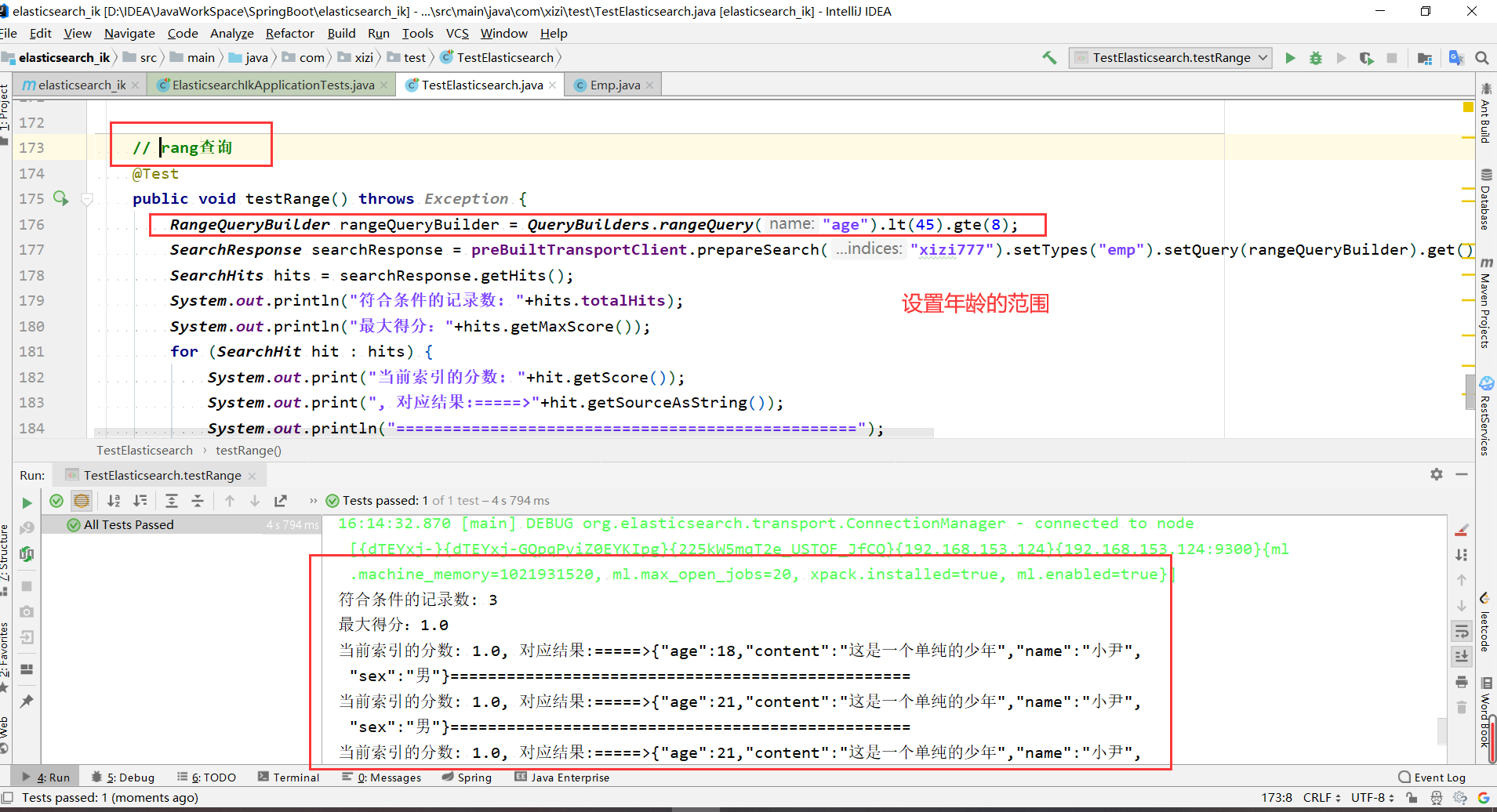Open the Spring tool window
Image resolution: width=1497 pixels, height=812 pixels.
pos(467,778)
